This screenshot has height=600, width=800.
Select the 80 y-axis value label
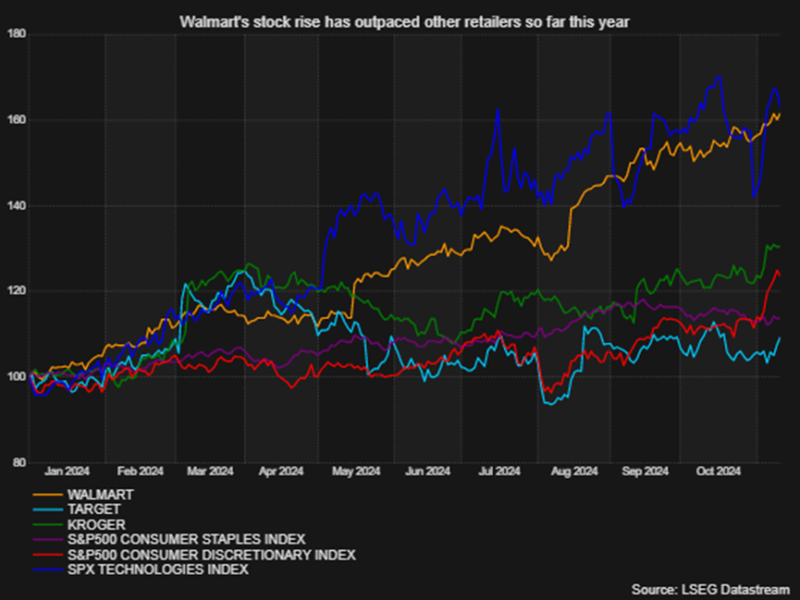pos(21,462)
